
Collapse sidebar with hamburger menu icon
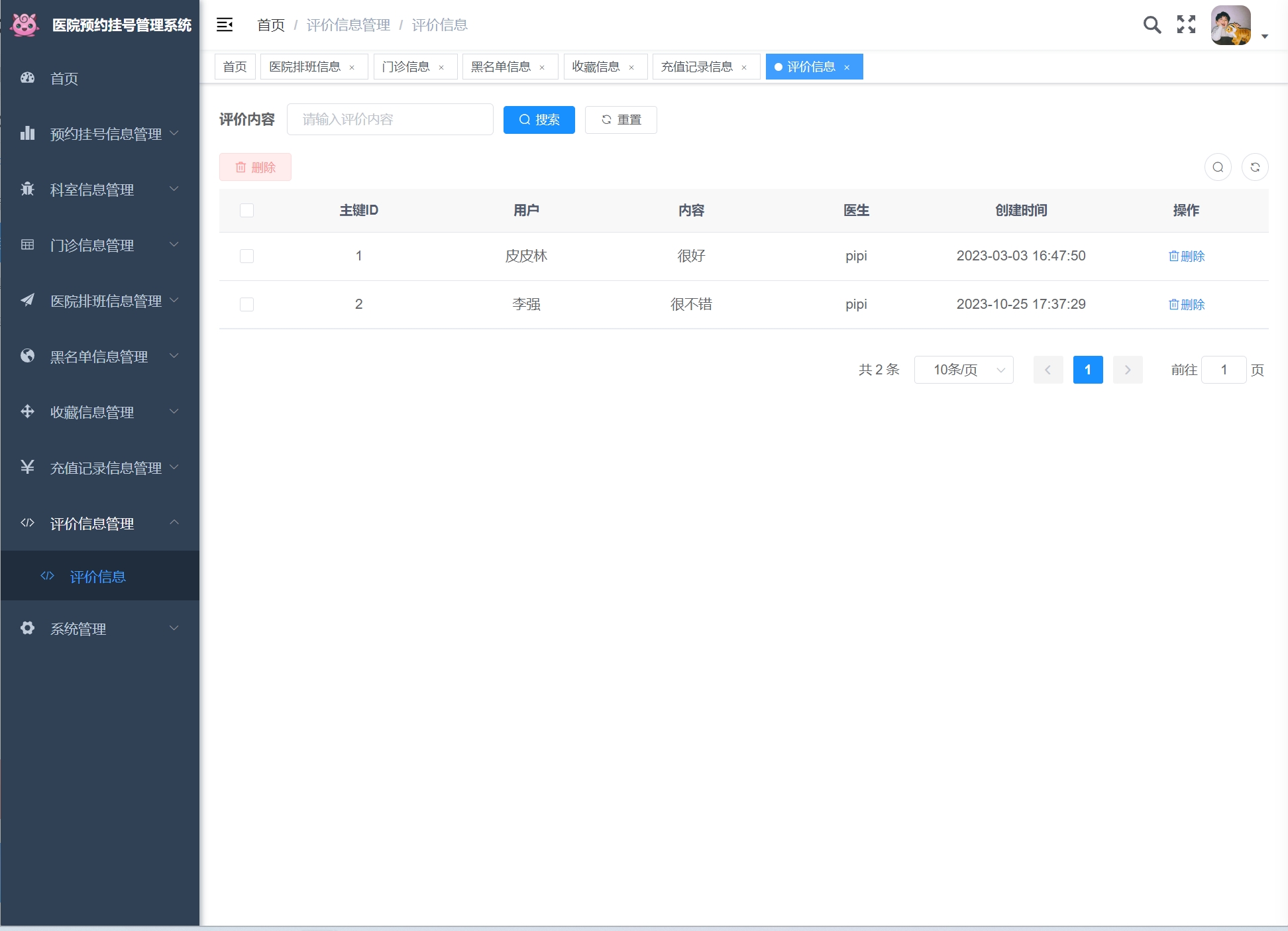click(x=225, y=25)
